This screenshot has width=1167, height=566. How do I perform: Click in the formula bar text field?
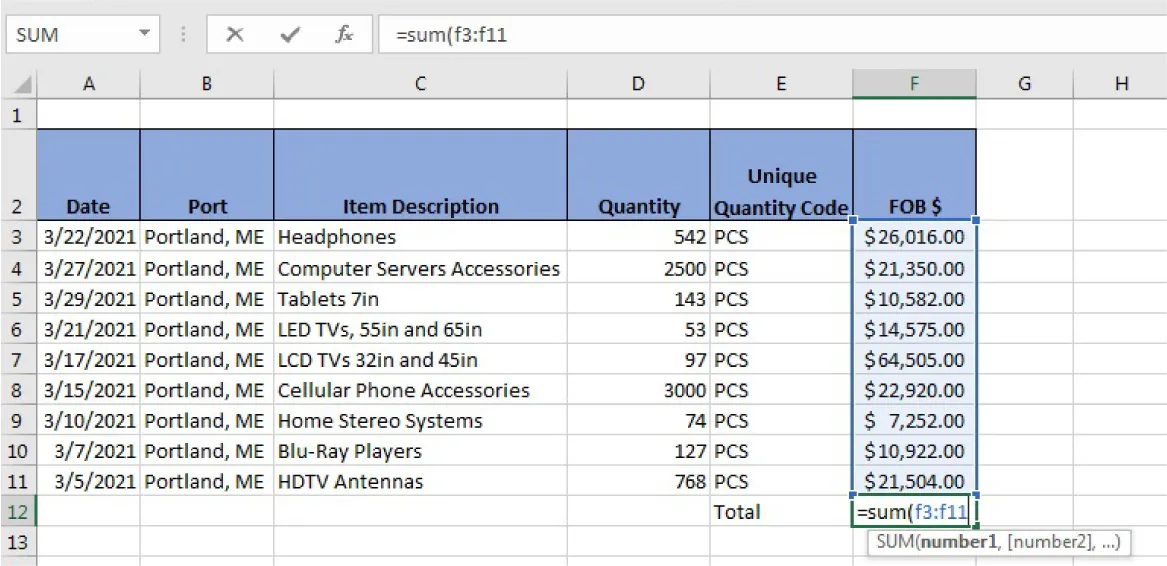click(x=760, y=35)
